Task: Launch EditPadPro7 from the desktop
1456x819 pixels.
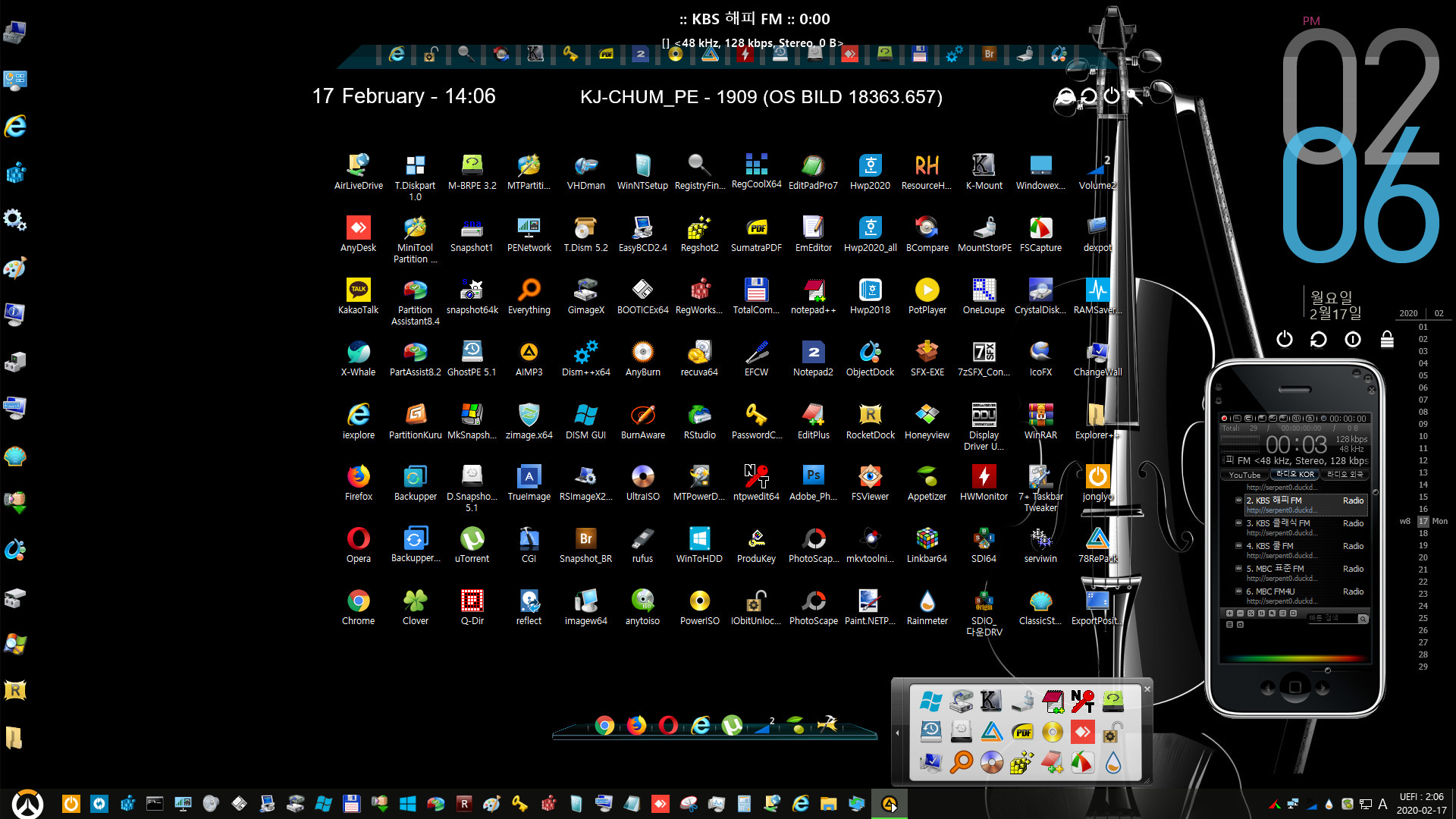Action: pyautogui.click(x=813, y=171)
